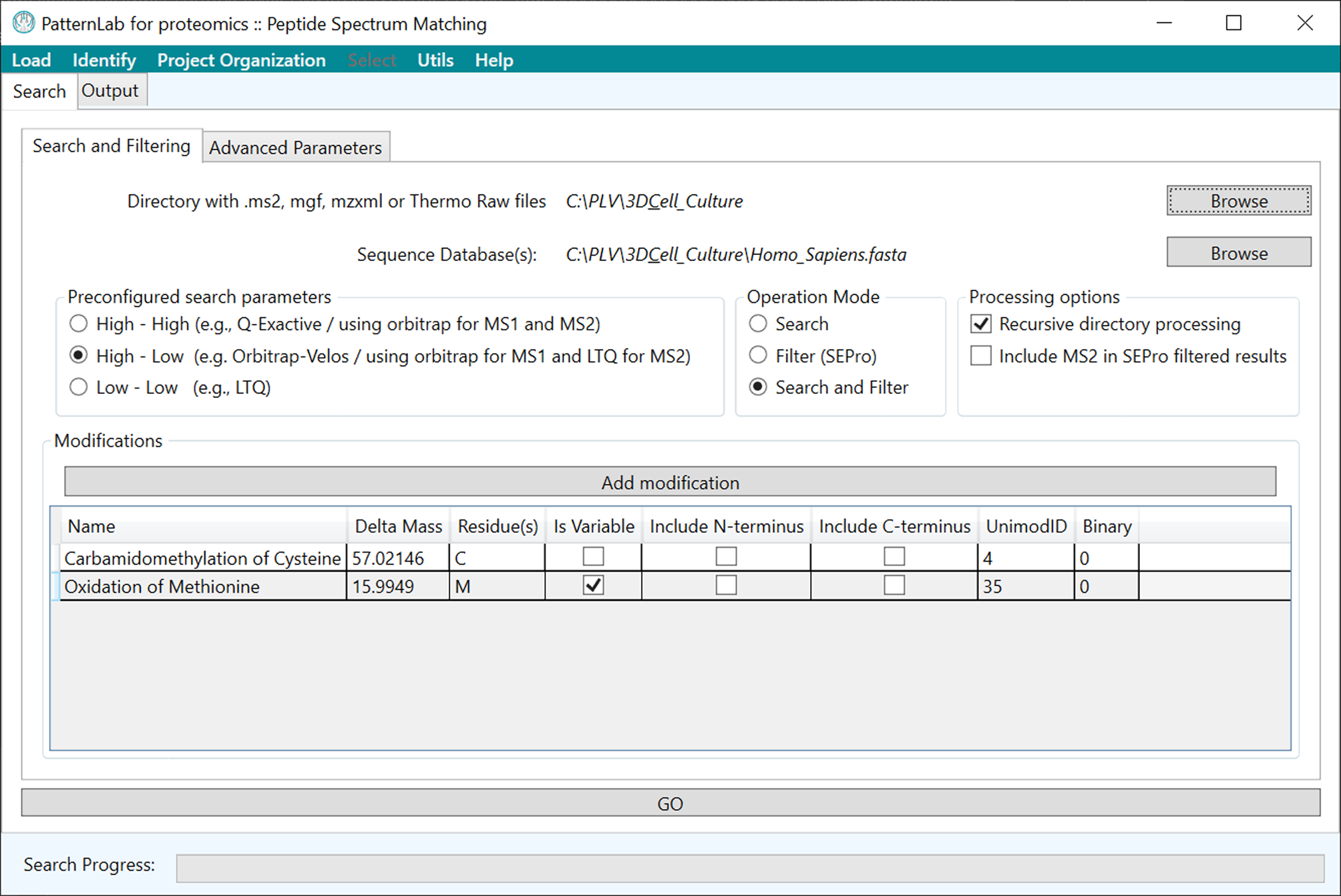Click the Add modification button

[670, 481]
